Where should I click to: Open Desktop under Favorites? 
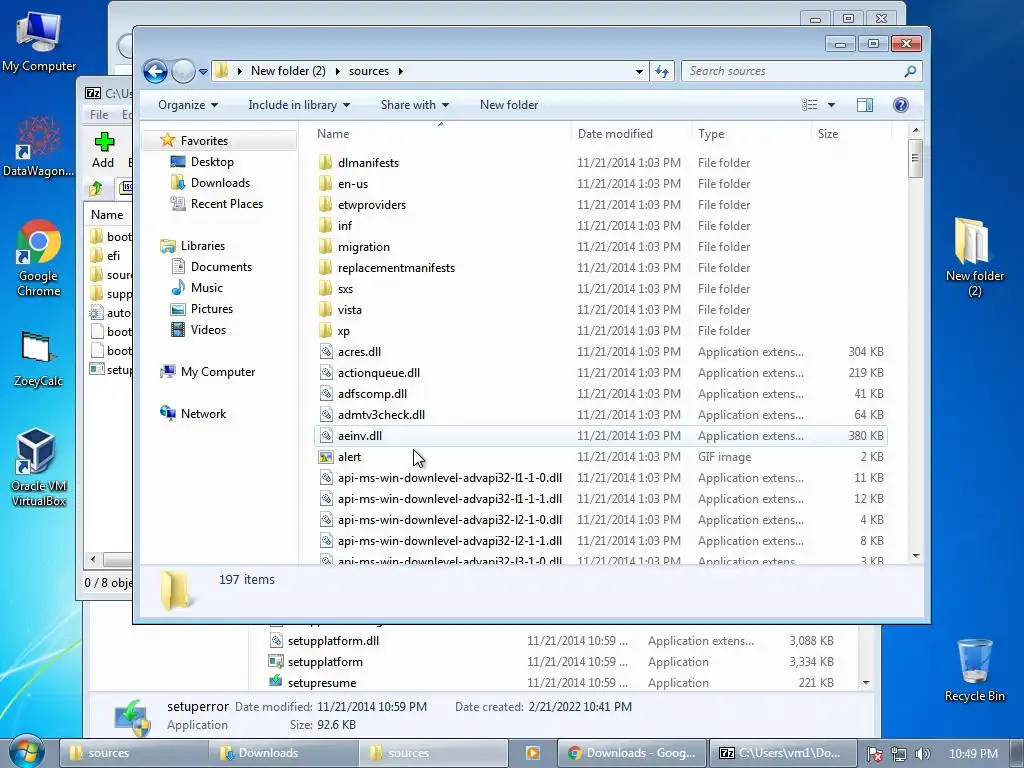pyautogui.click(x=212, y=161)
